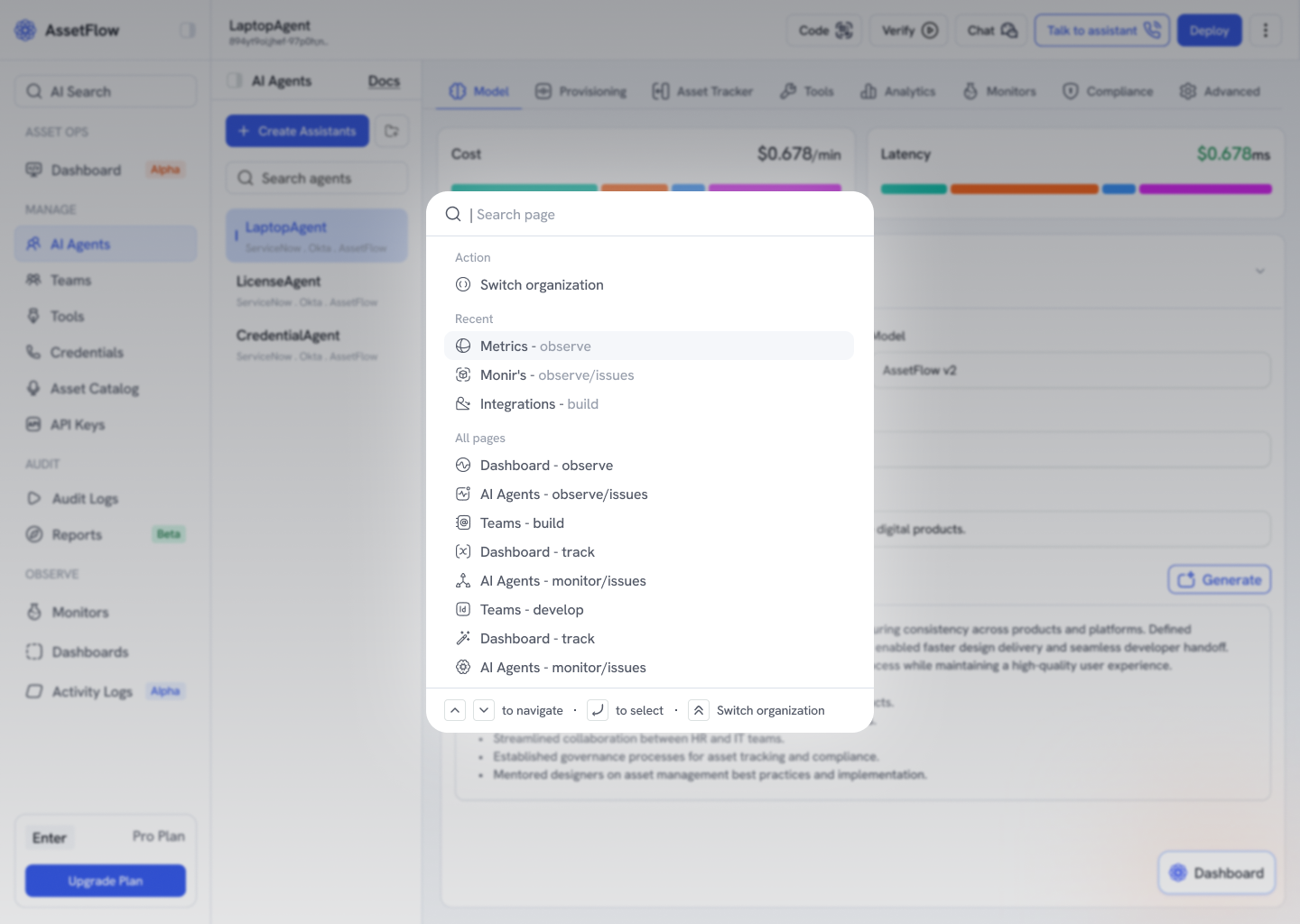Switch to the Advanced tab
Image resolution: width=1300 pixels, height=924 pixels.
(1220, 91)
